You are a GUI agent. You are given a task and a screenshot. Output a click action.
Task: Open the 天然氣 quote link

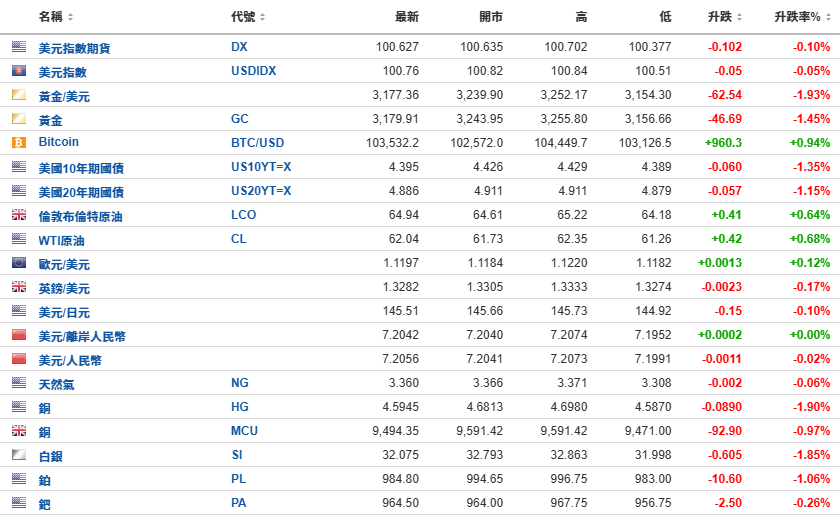[56, 385]
